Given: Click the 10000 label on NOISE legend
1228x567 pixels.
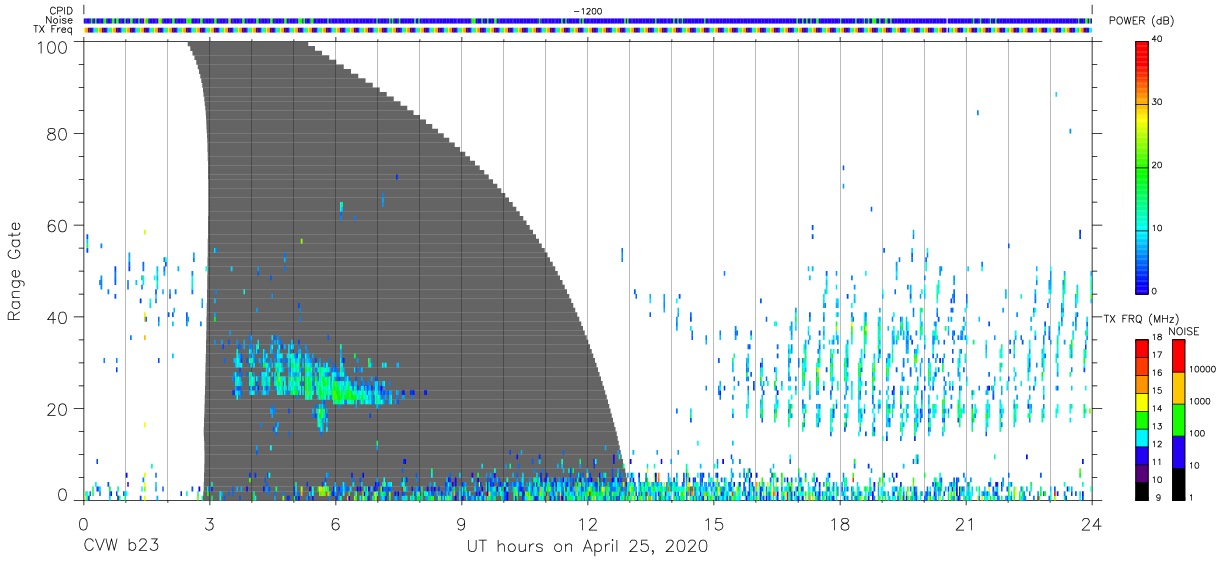Looking at the screenshot, I should [x=1201, y=370].
